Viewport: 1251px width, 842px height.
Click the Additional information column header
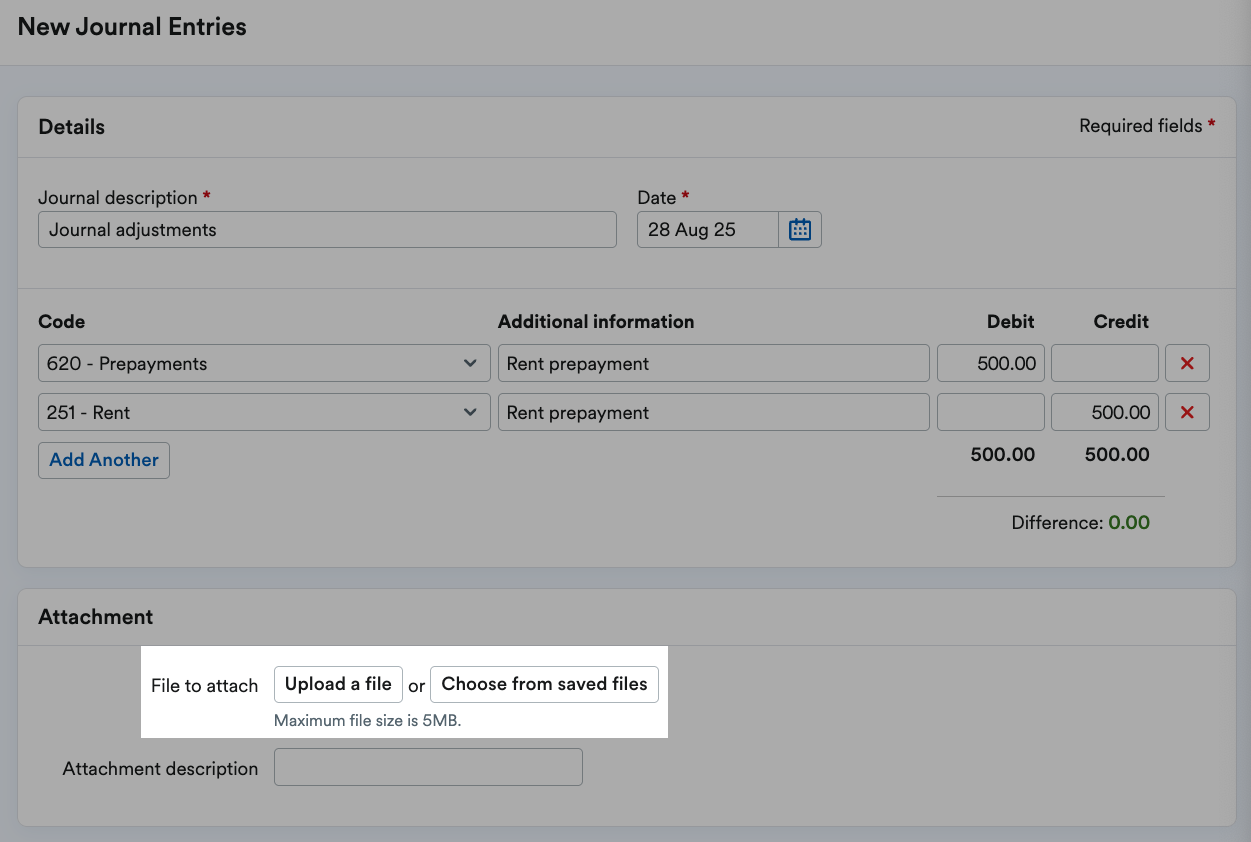pos(596,322)
